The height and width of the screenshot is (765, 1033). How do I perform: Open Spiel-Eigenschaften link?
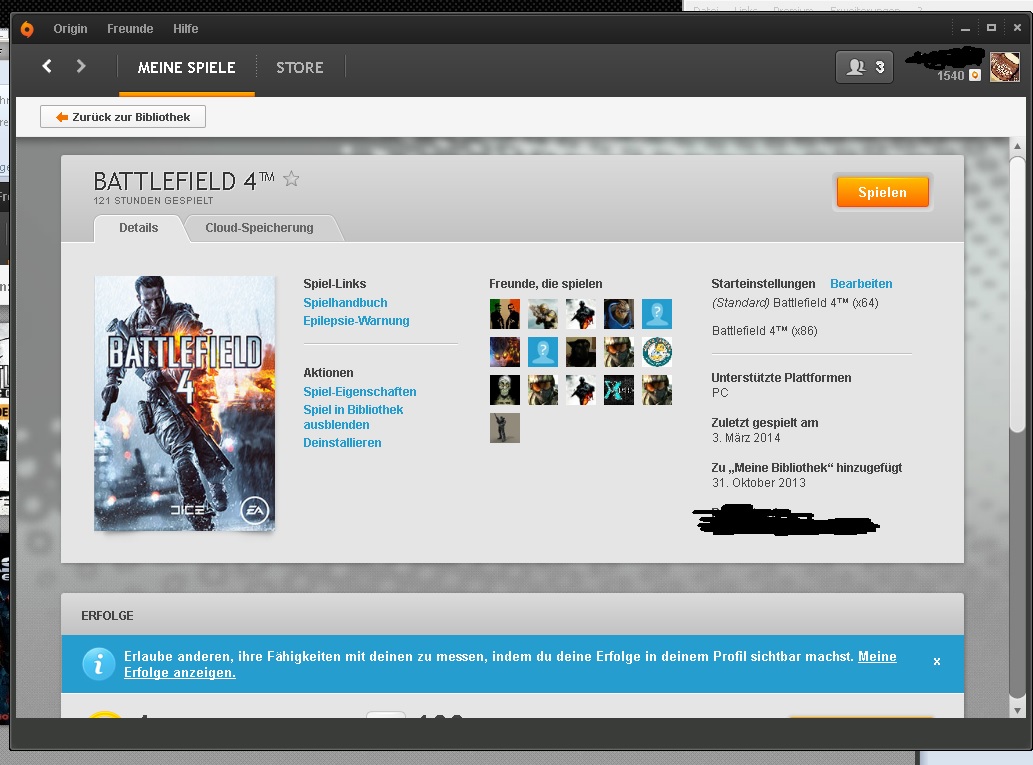[360, 391]
